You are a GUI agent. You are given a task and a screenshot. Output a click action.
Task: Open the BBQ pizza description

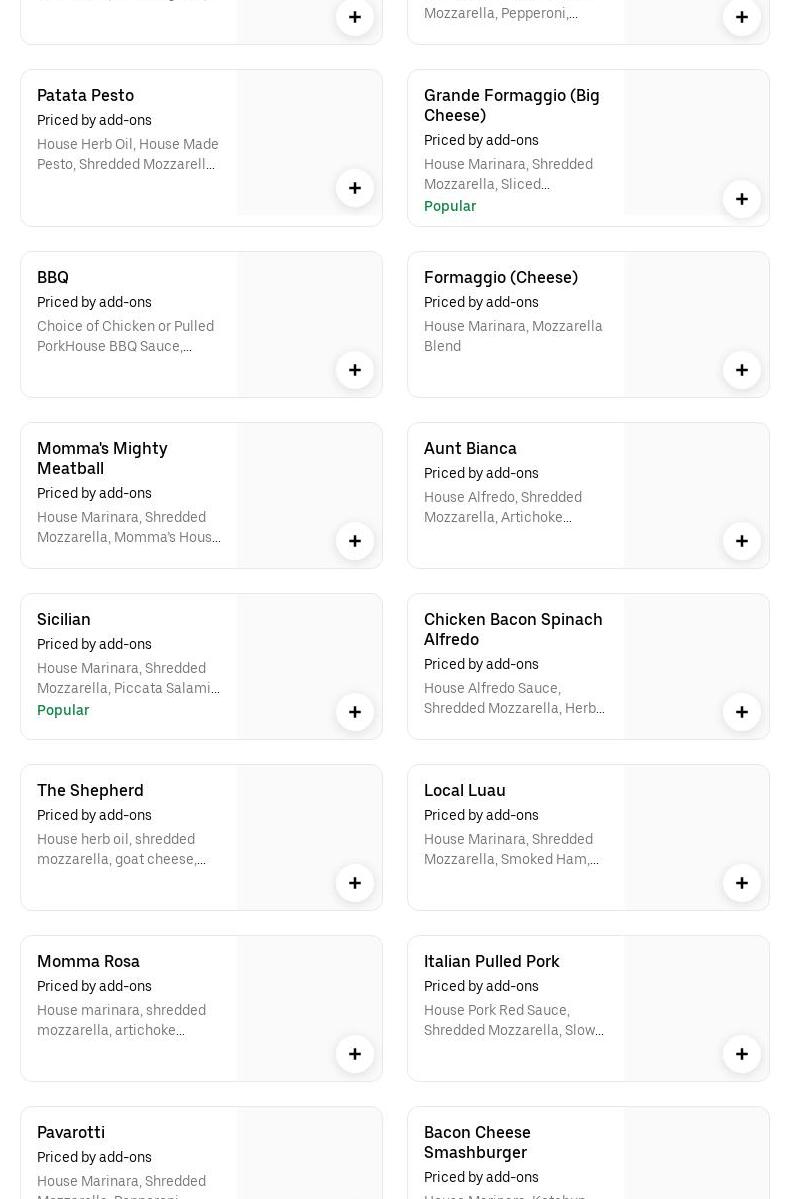tap(125, 336)
